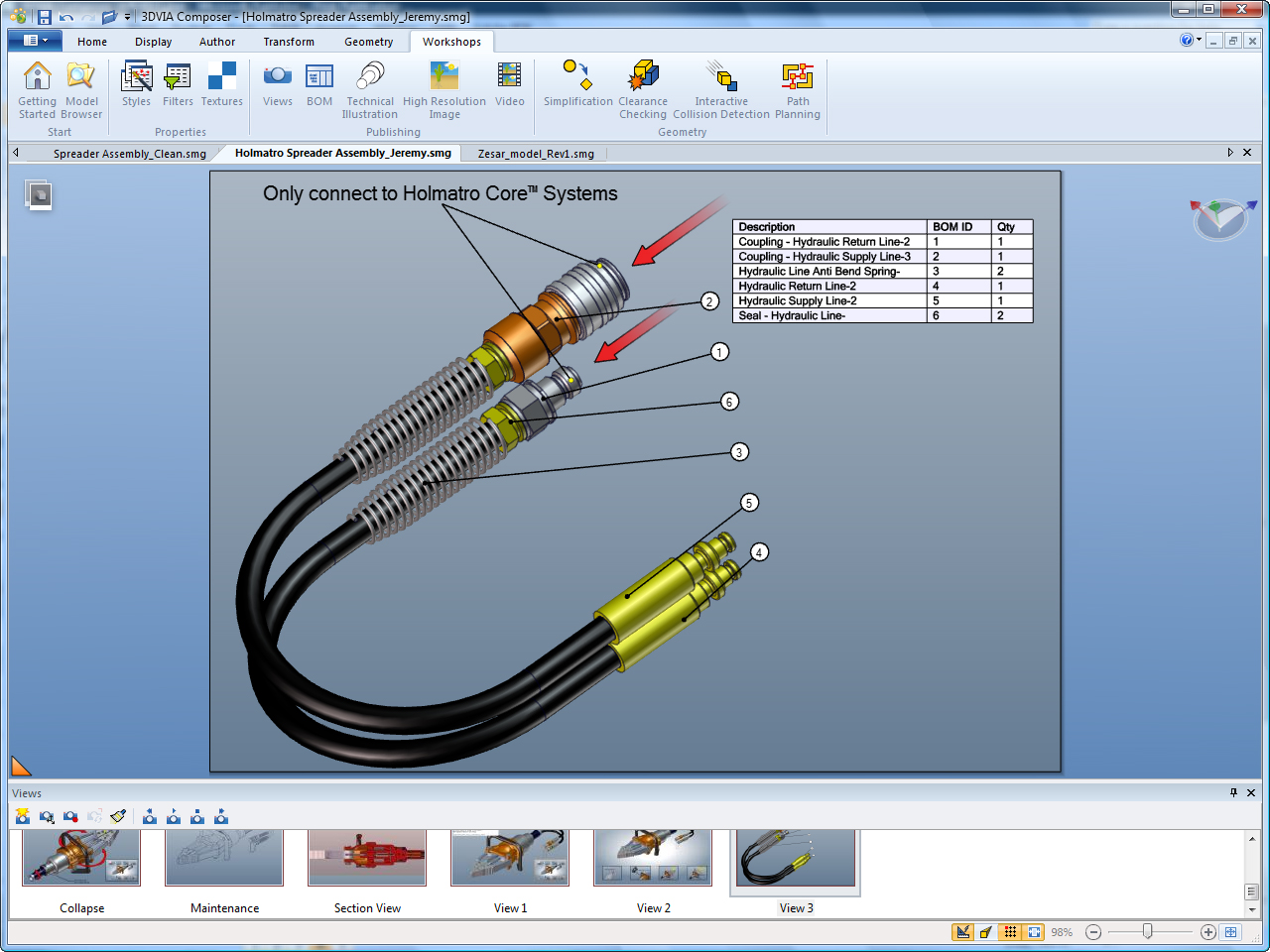The image size is (1270, 952).
Task: Open the Path Planning workshop
Action: pyautogui.click(x=797, y=89)
